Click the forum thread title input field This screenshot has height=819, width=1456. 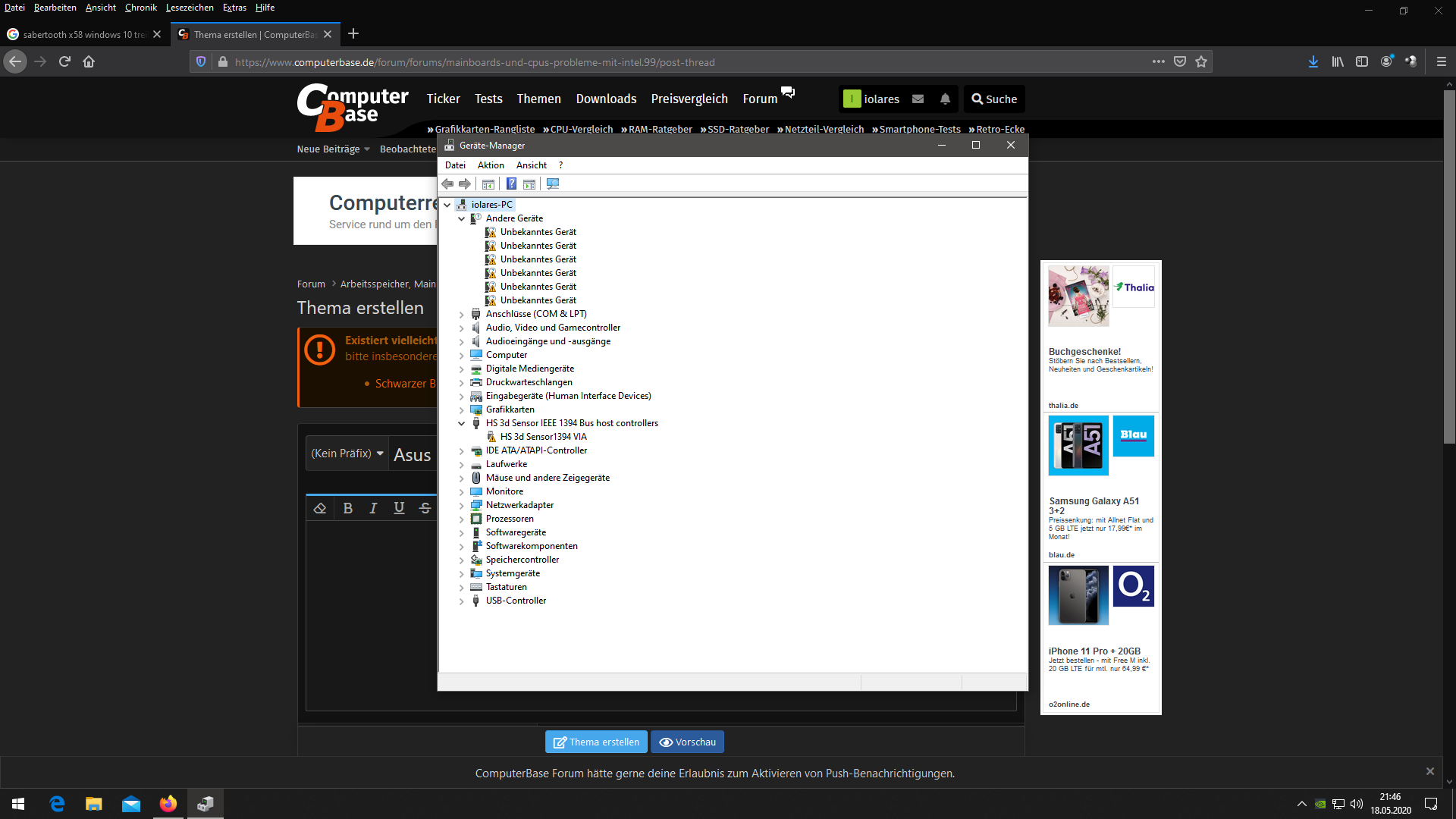pos(414,454)
